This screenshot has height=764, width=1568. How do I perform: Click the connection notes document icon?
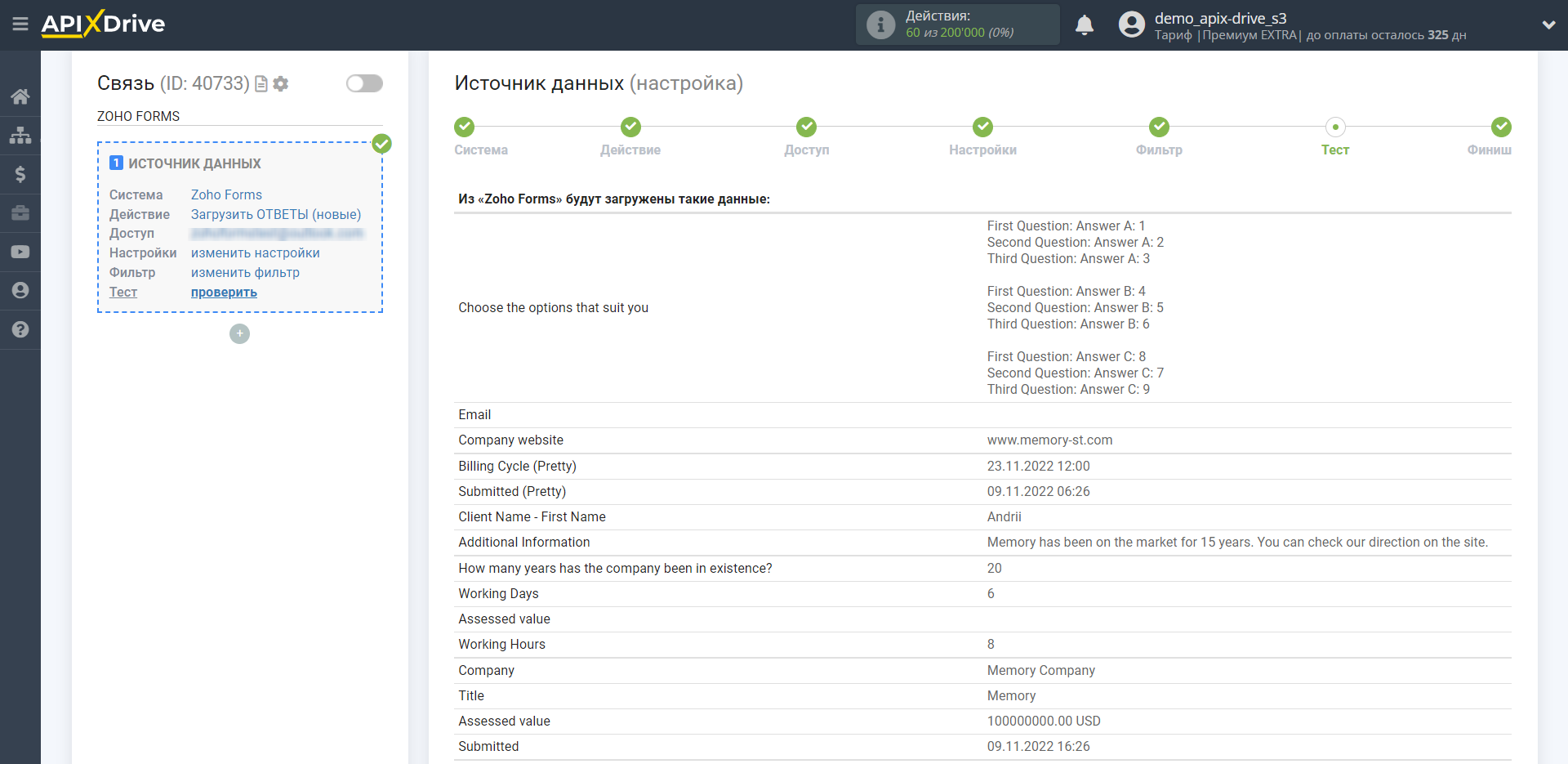pyautogui.click(x=261, y=83)
